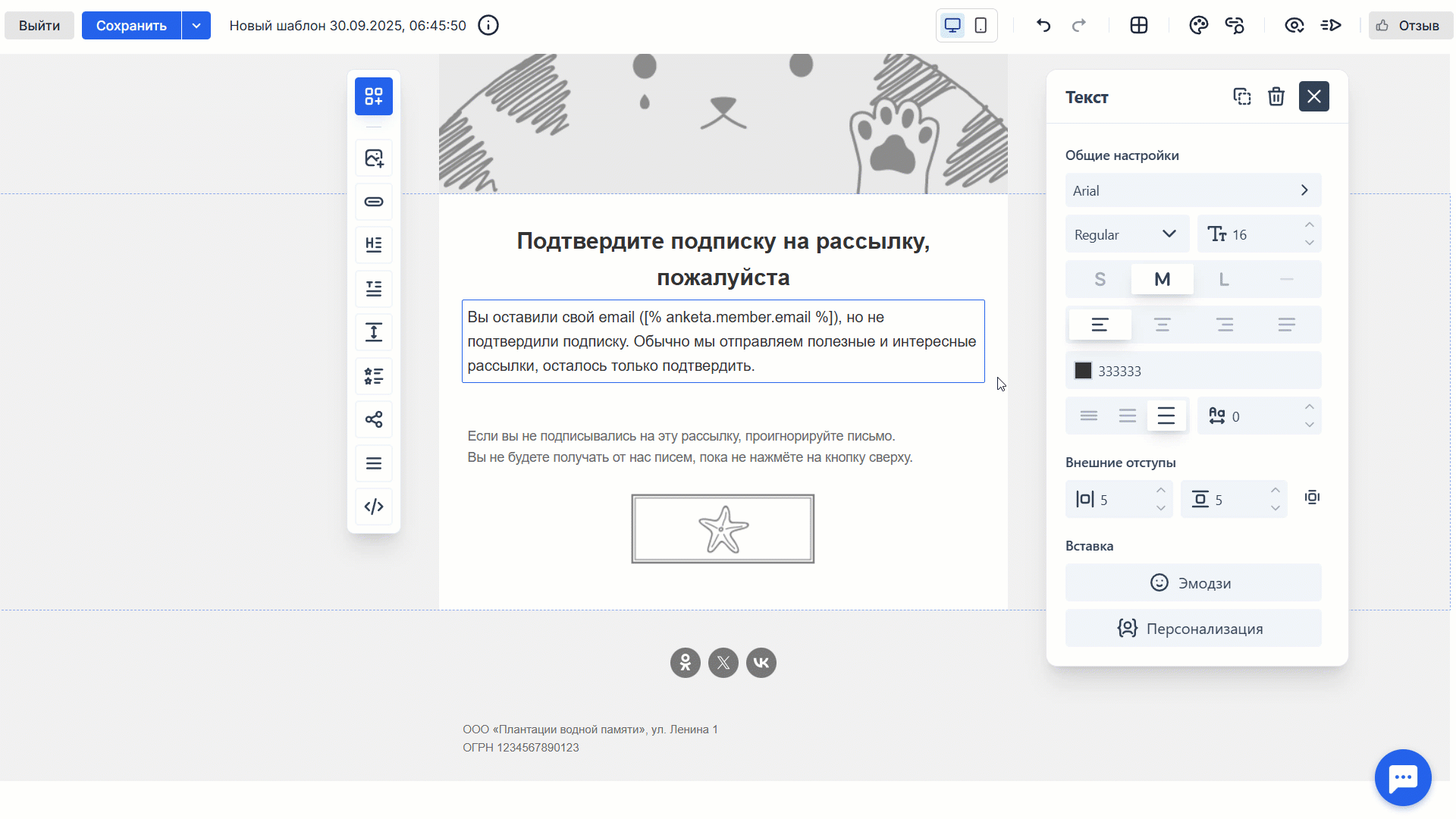The image size is (1456, 819).
Task: Add a social share block
Action: [373, 419]
